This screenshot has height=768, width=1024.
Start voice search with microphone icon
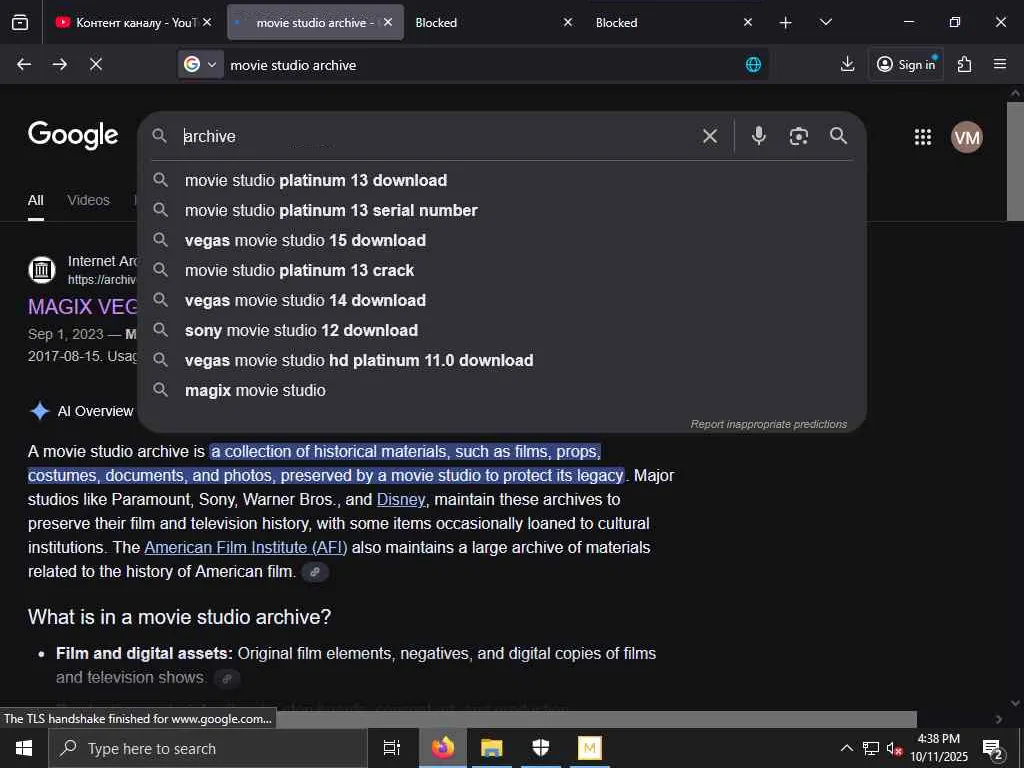pyautogui.click(x=758, y=136)
